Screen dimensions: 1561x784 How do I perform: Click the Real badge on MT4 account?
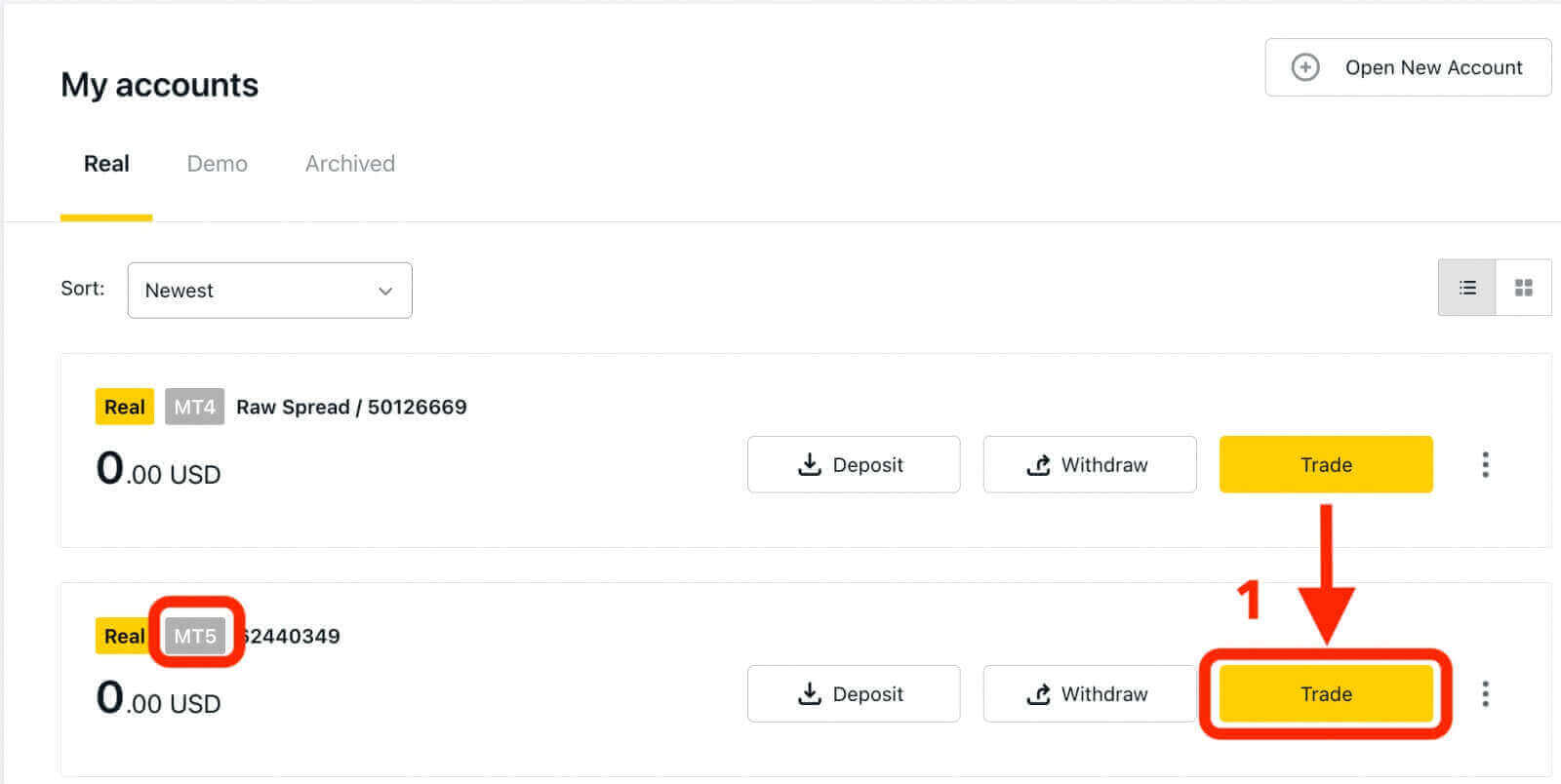[124, 407]
